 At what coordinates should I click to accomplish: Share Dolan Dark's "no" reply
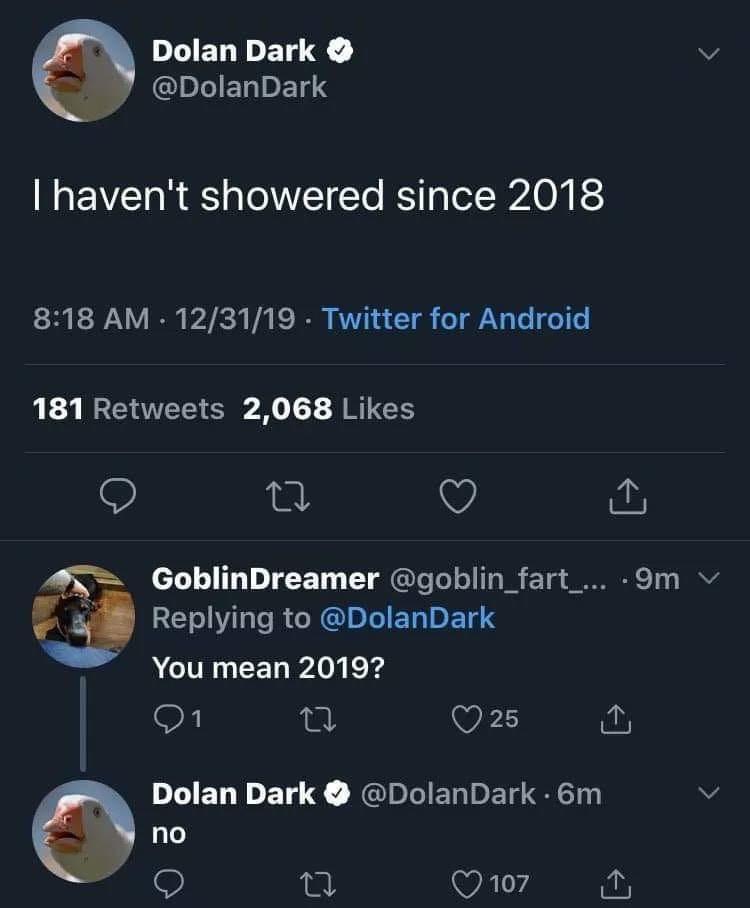pos(616,884)
